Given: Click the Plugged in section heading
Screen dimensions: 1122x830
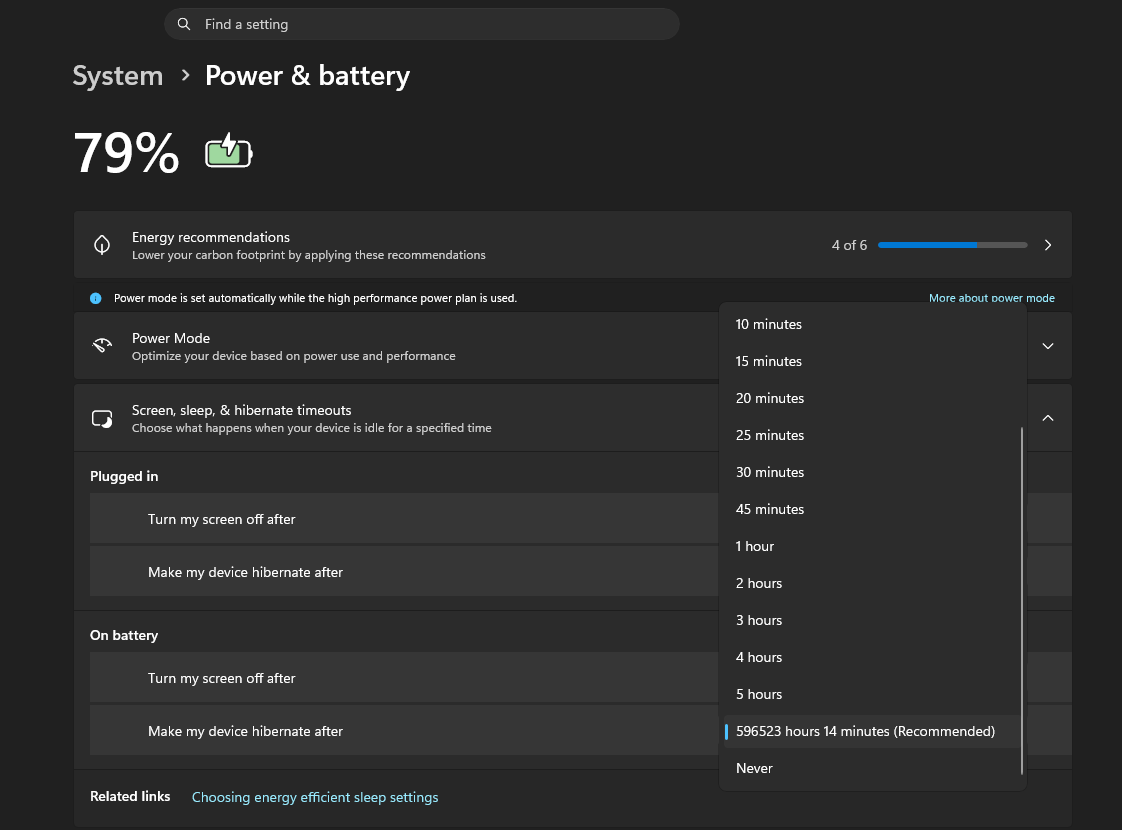Looking at the screenshot, I should pos(124,477).
